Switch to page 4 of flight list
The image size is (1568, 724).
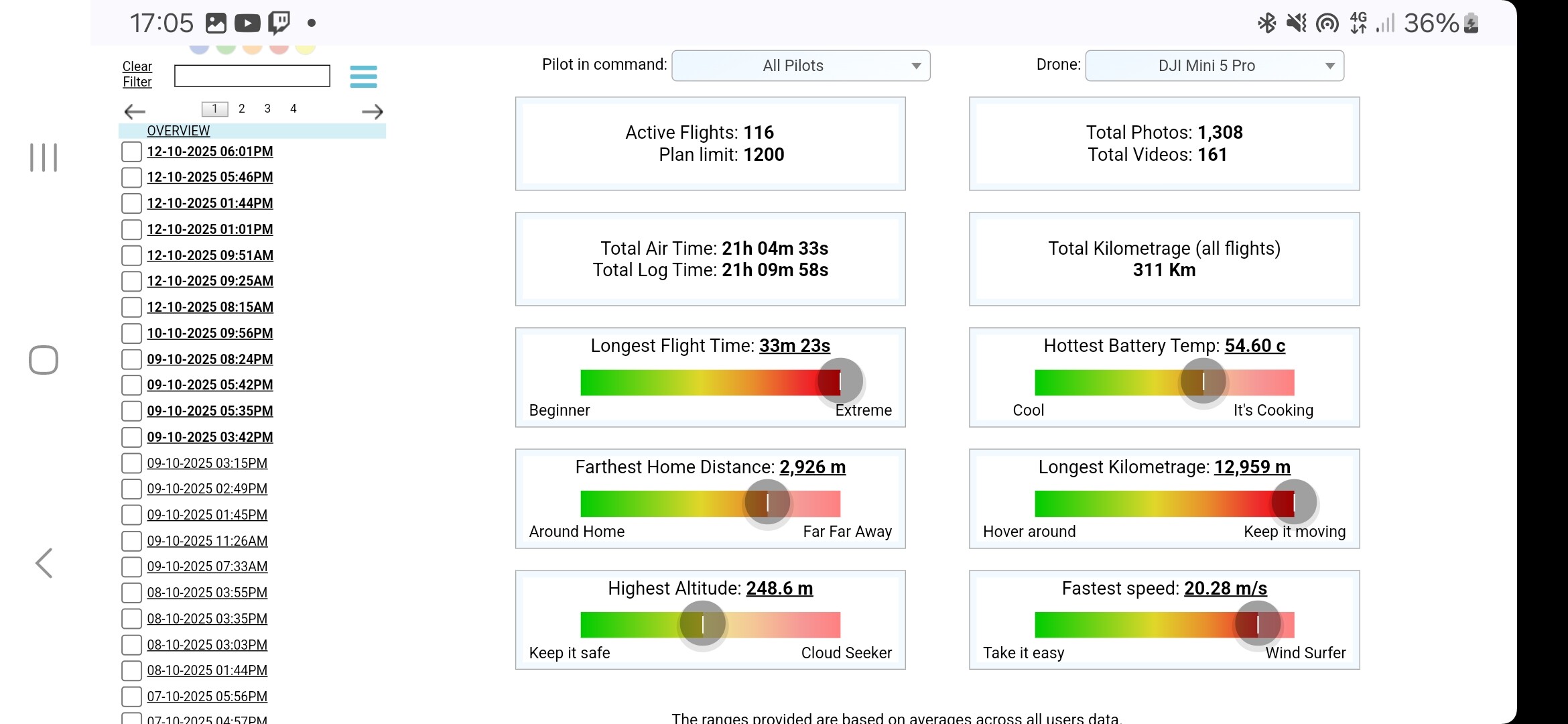(293, 109)
